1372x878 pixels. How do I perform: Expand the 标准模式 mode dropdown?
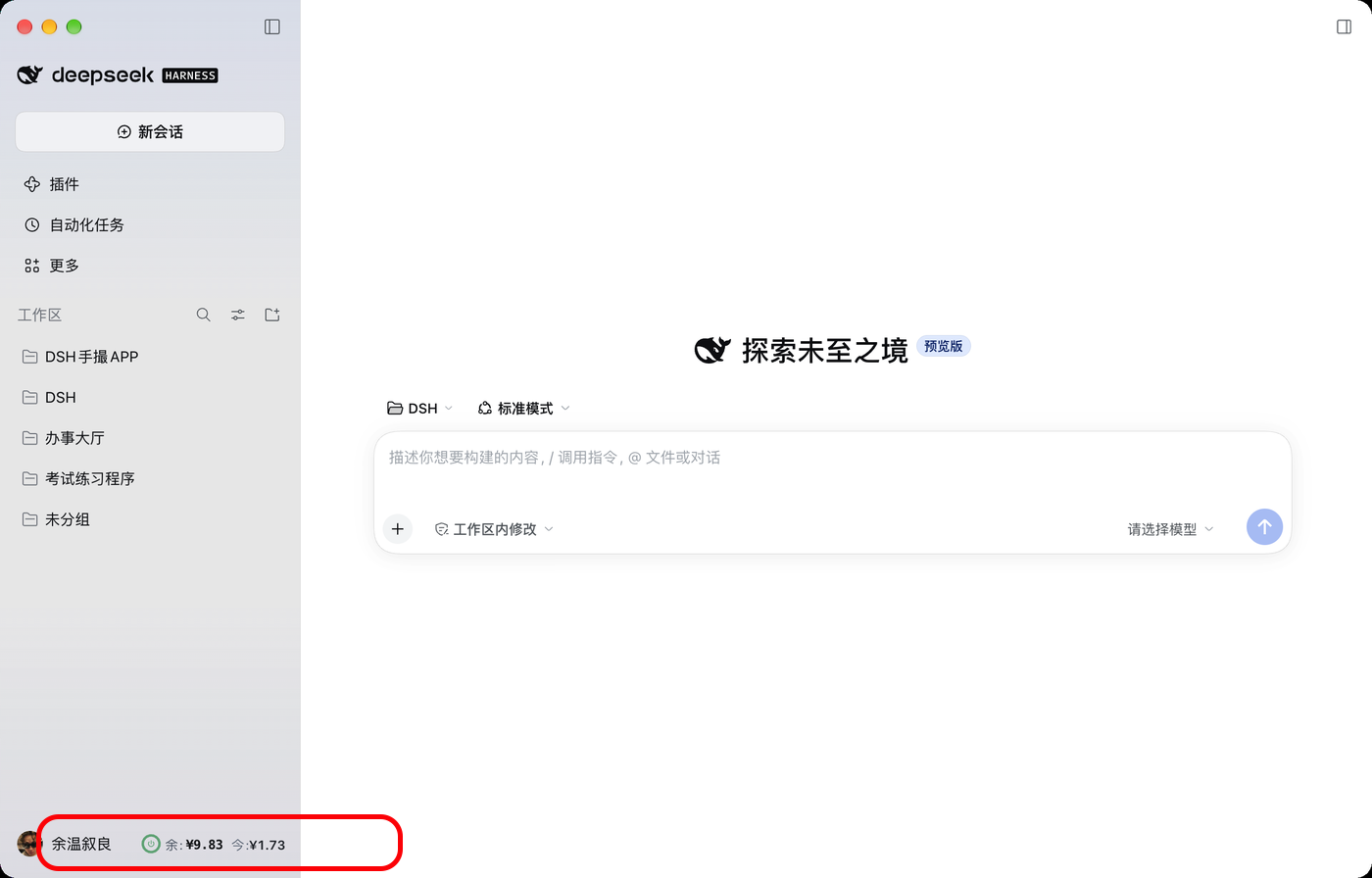523,408
